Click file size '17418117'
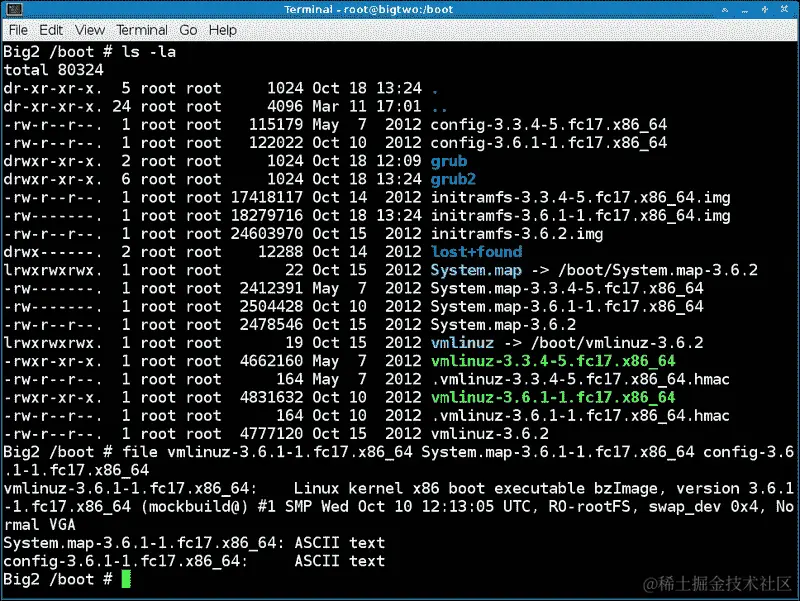Viewport: 800px width, 601px height. pyautogui.click(x=267, y=197)
